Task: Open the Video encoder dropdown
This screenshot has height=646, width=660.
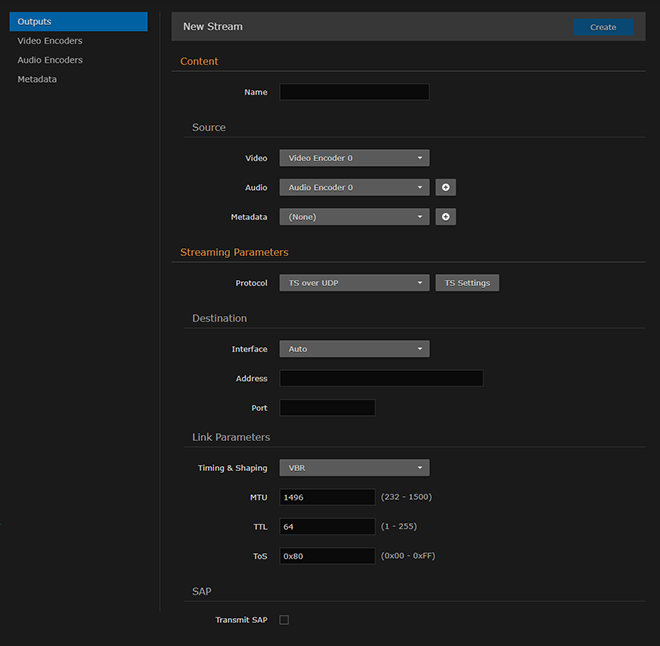Action: (354, 158)
